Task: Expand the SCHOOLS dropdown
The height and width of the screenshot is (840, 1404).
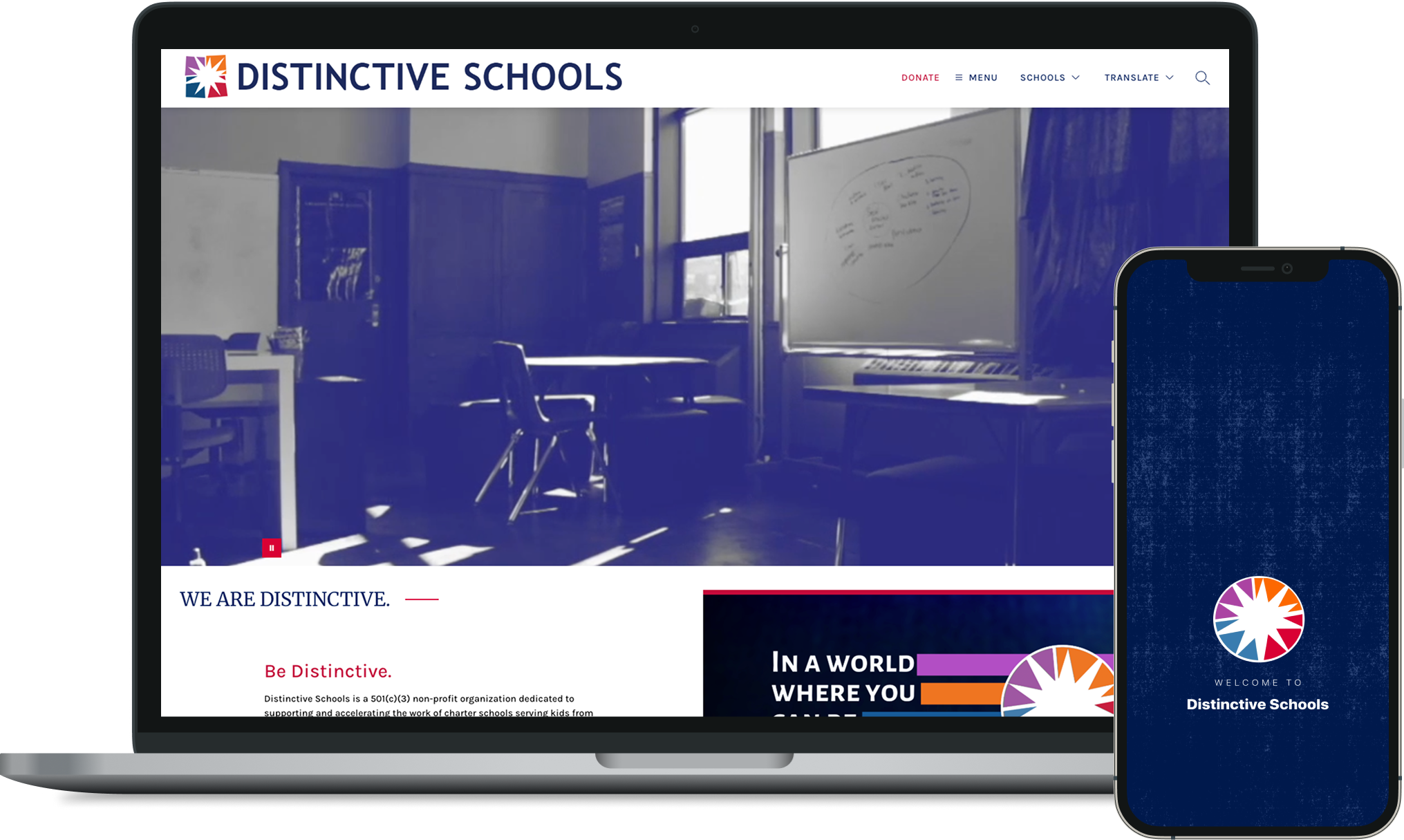Action: pos(1049,77)
